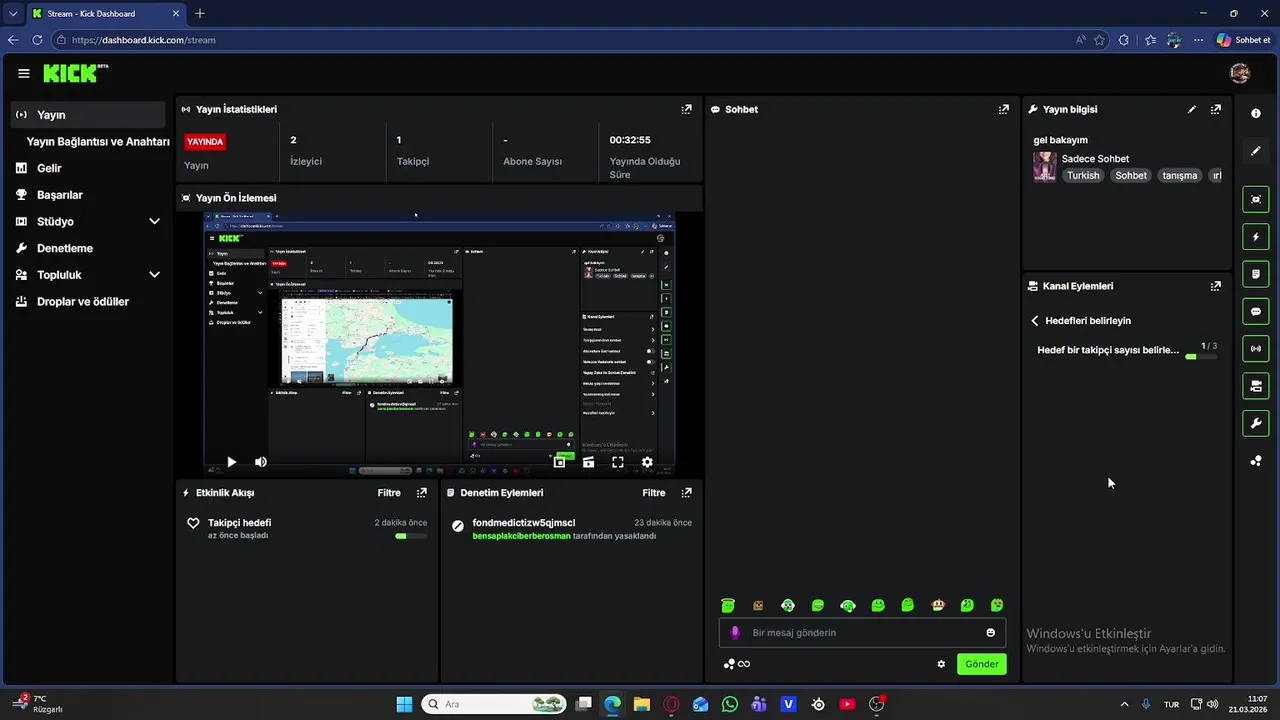Click the follower goal progress bar in Kanal Eylemleri
The height and width of the screenshot is (720, 1280).
[1201, 357]
